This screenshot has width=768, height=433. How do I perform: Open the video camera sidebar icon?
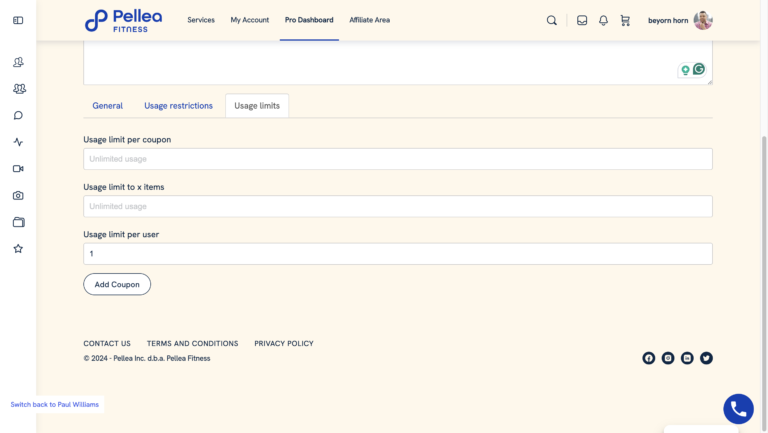[18, 168]
